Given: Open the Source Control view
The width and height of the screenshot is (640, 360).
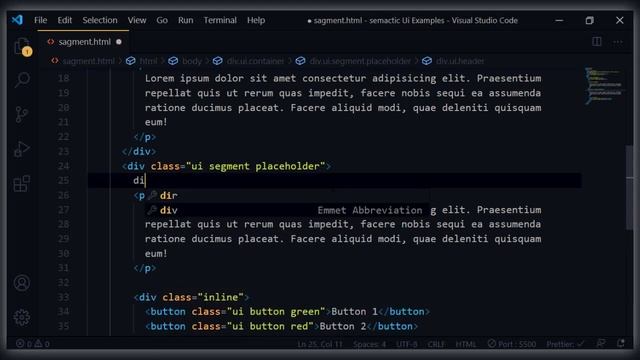Looking at the screenshot, I should (22, 114).
